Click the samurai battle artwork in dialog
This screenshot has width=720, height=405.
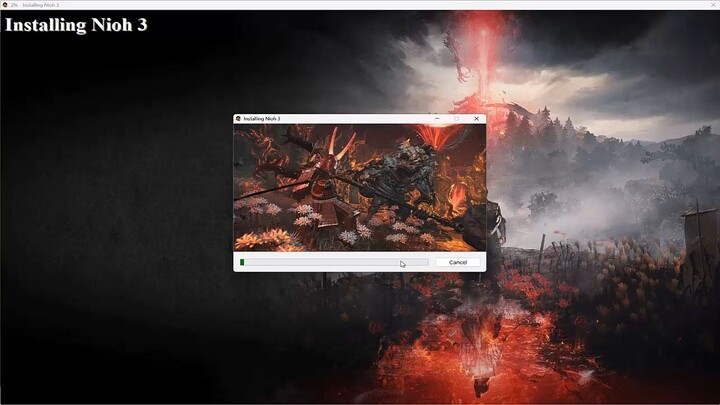click(360, 187)
